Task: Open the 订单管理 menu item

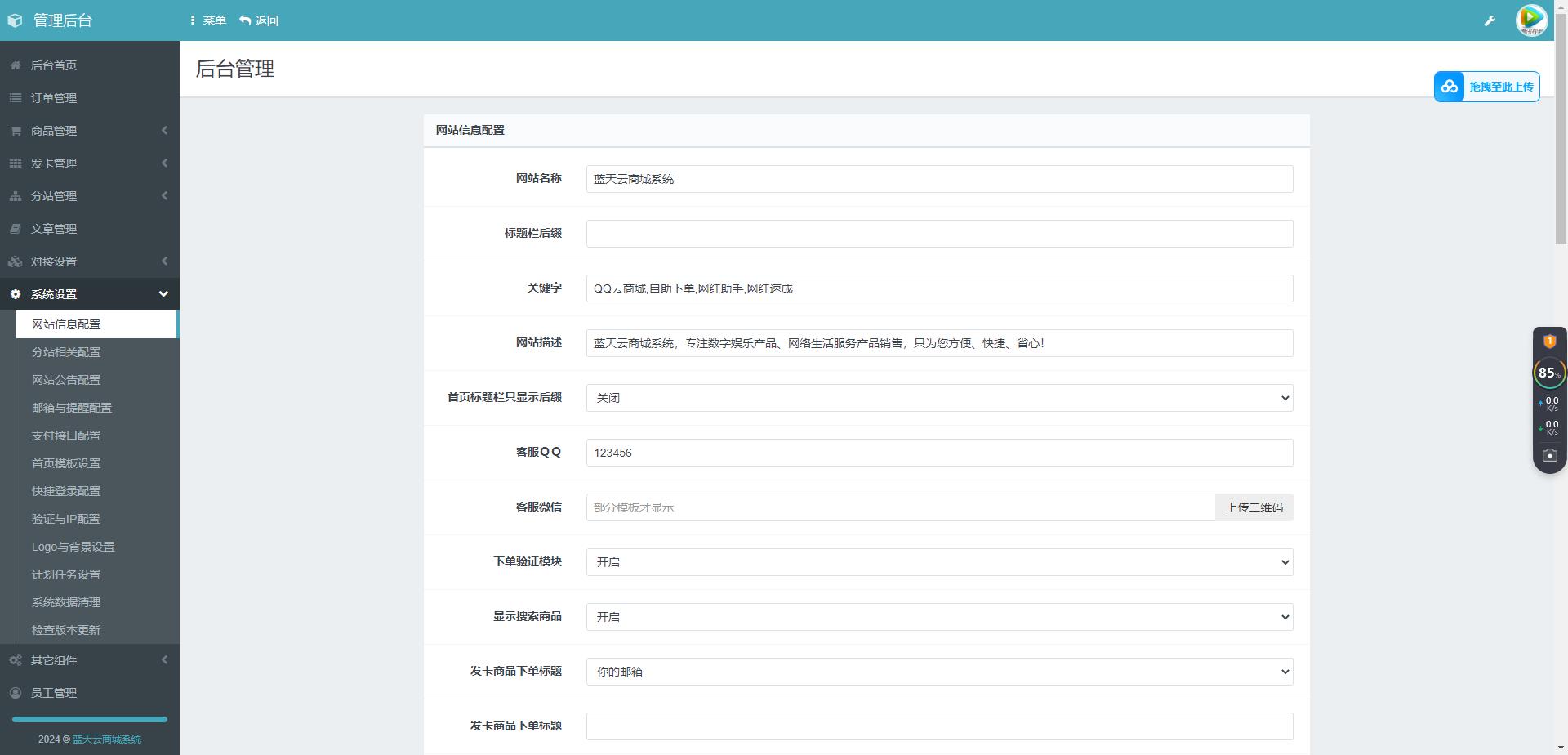Action: tap(90, 98)
